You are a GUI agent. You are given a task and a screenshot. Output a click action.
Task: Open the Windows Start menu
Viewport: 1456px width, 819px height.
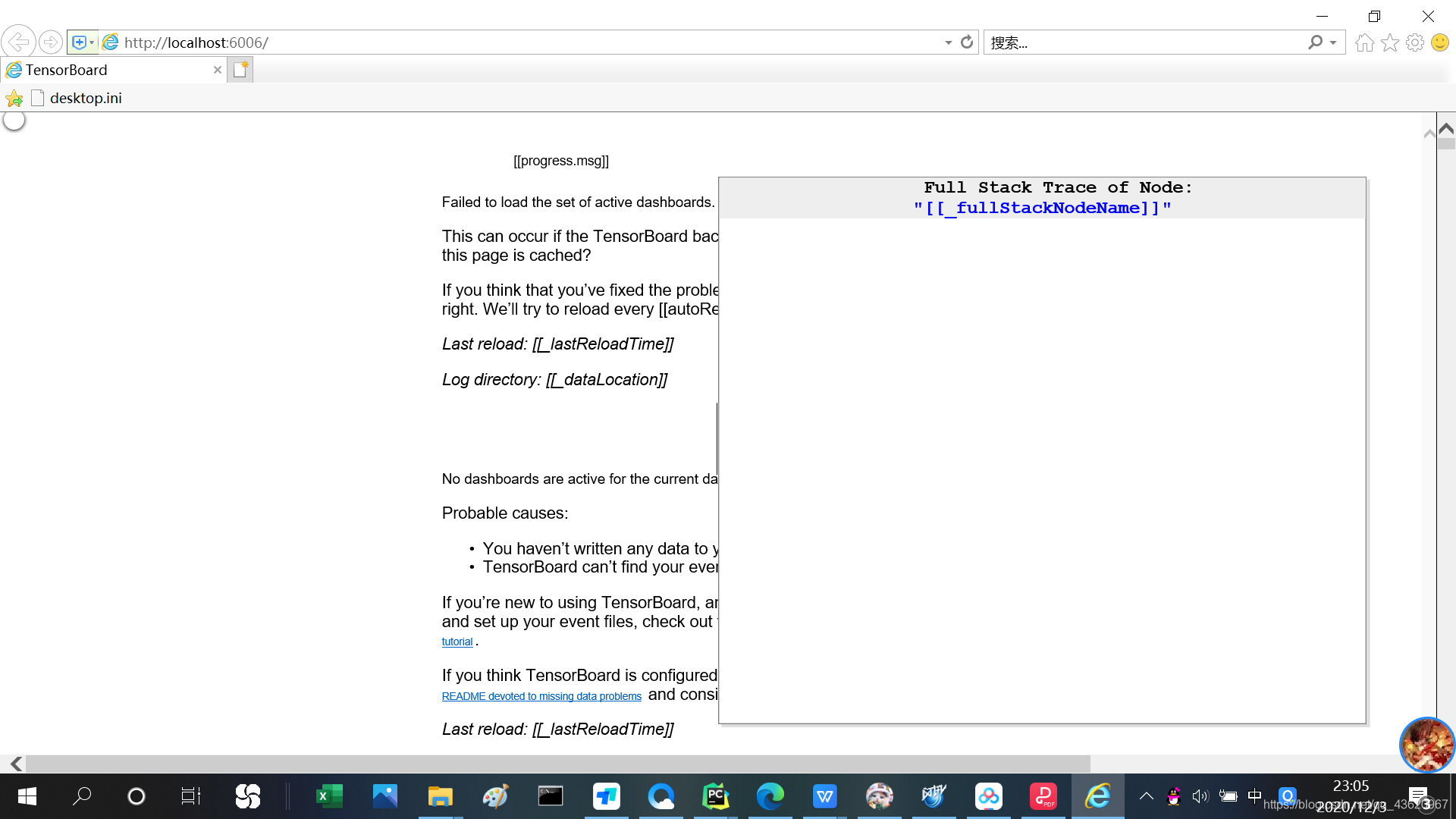27,796
